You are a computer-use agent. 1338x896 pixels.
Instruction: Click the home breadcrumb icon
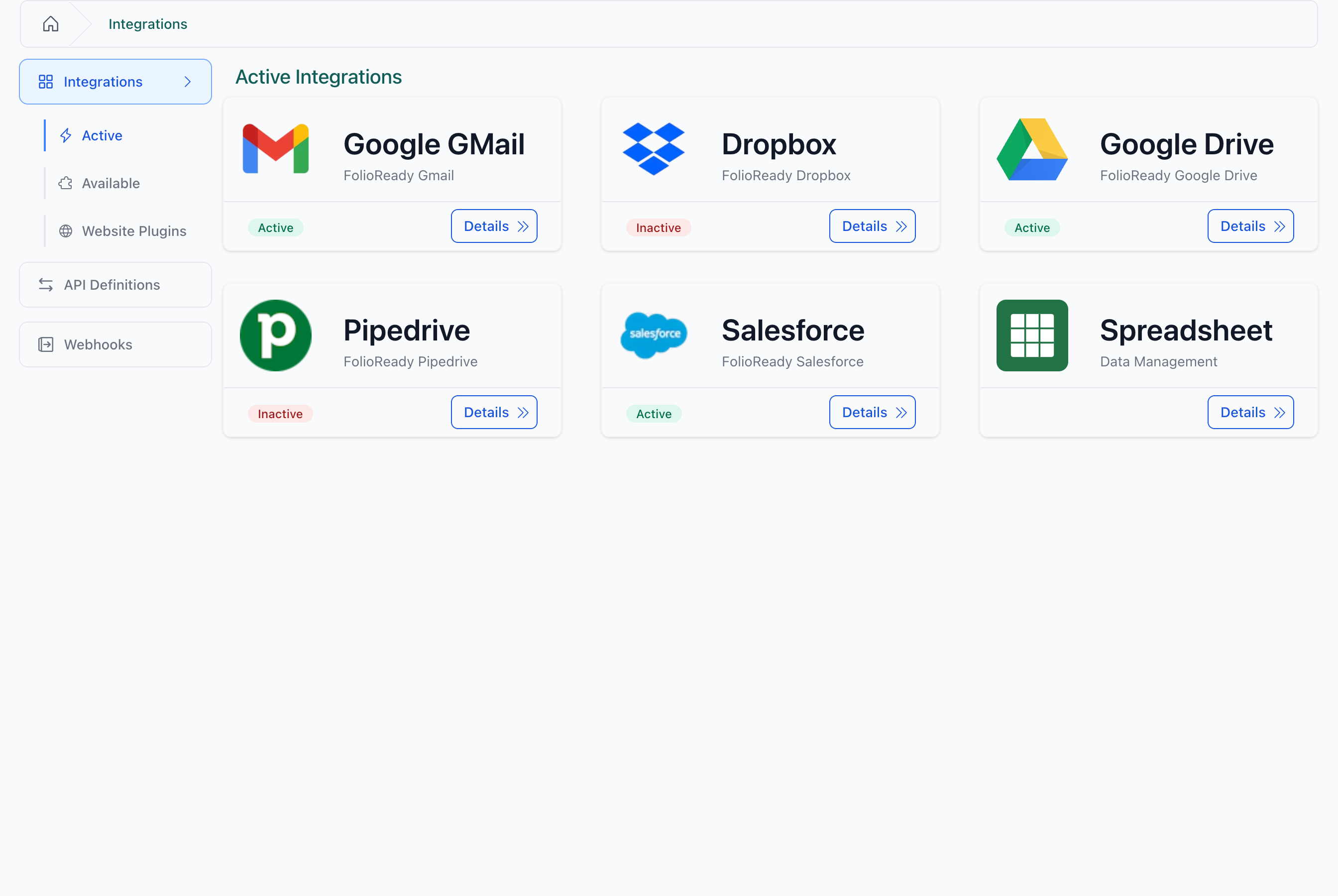pyautogui.click(x=51, y=24)
